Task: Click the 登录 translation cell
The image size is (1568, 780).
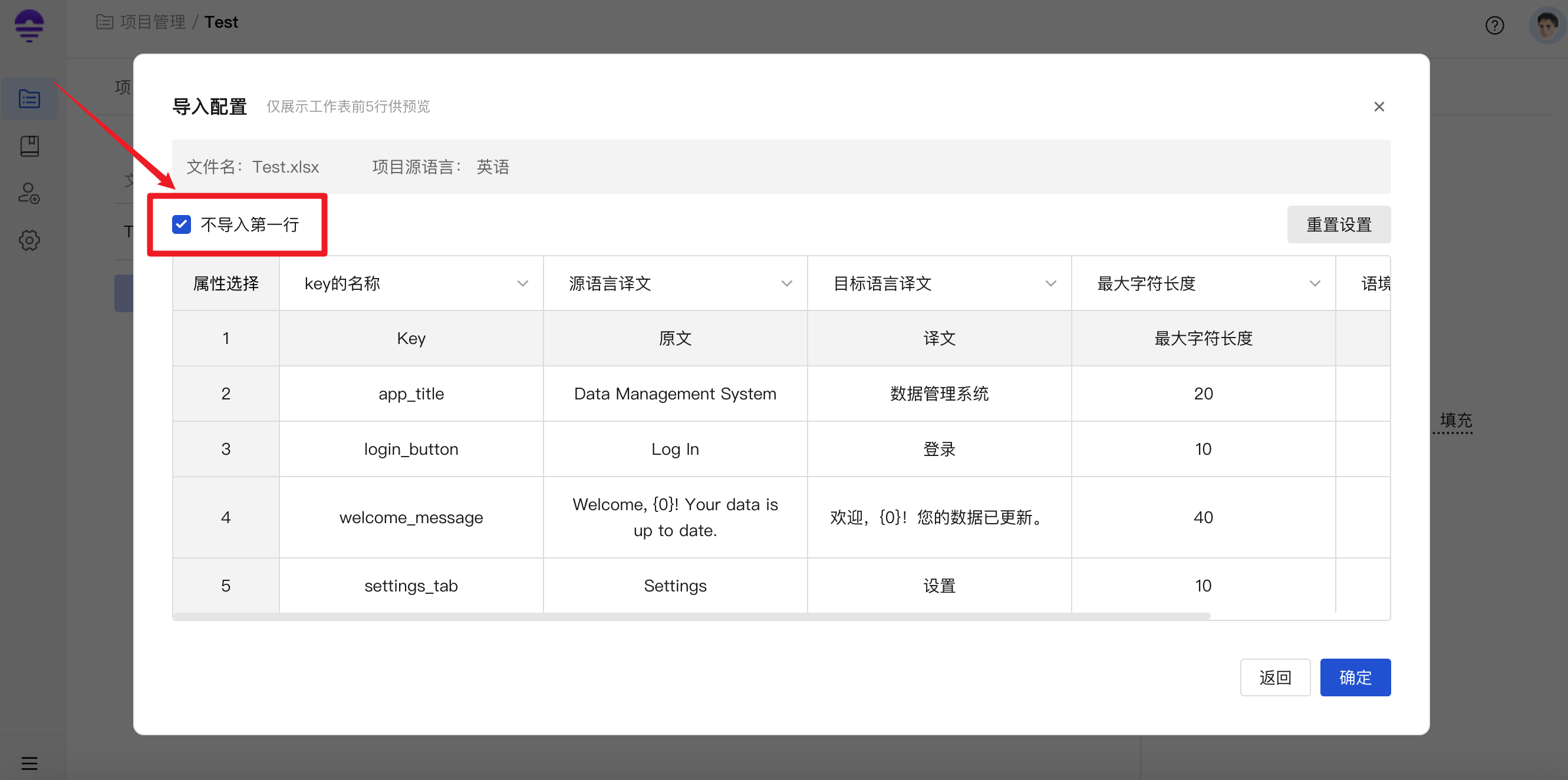Action: [x=940, y=449]
